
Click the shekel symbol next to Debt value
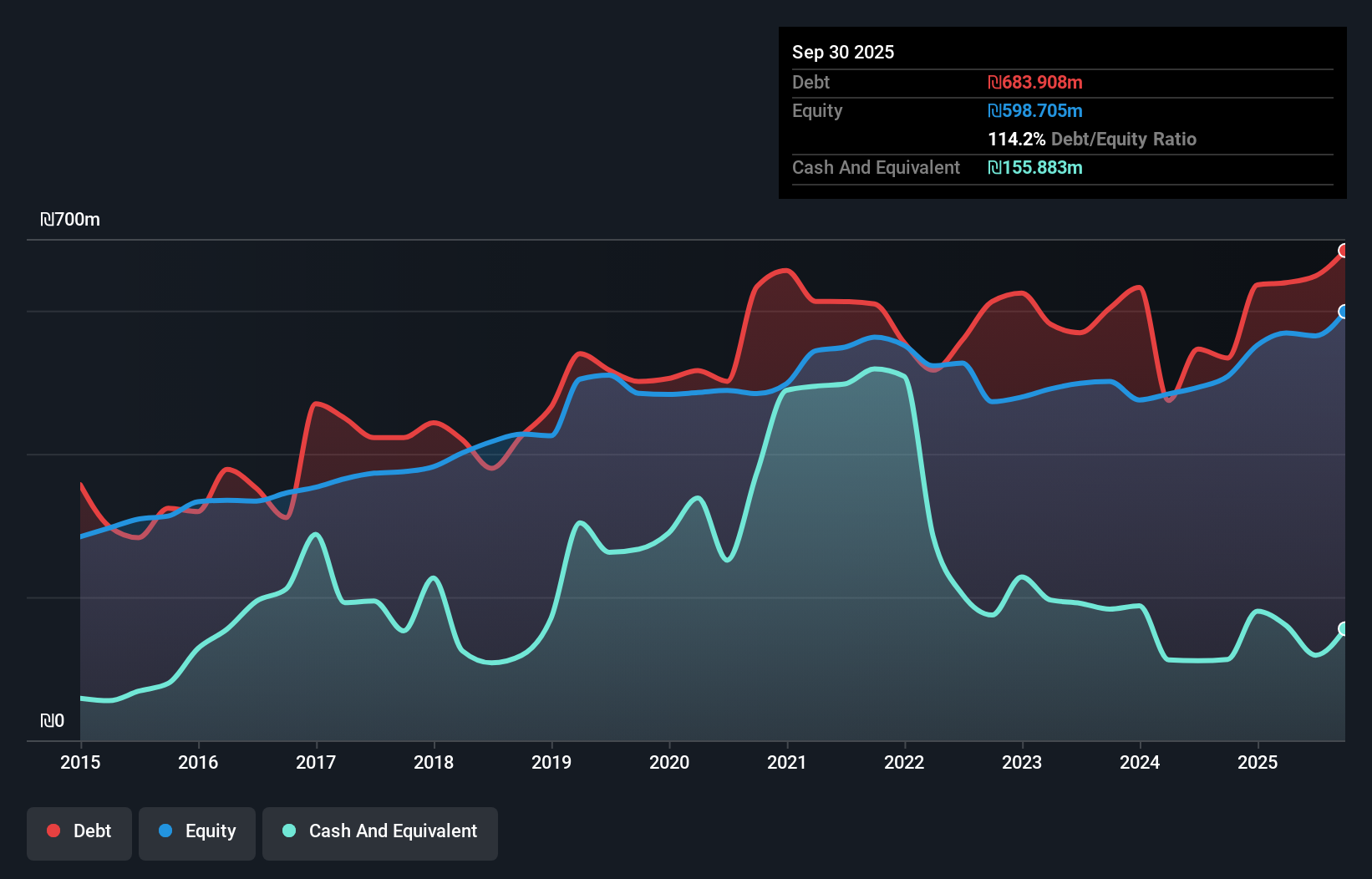(993, 83)
